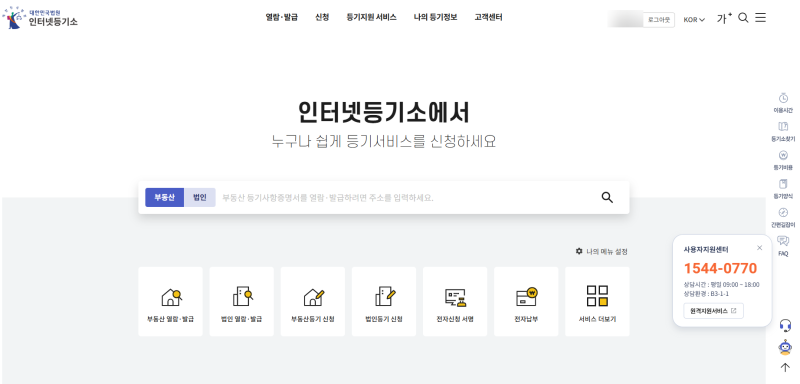Open 이용시간 from the side rail

click(x=783, y=103)
